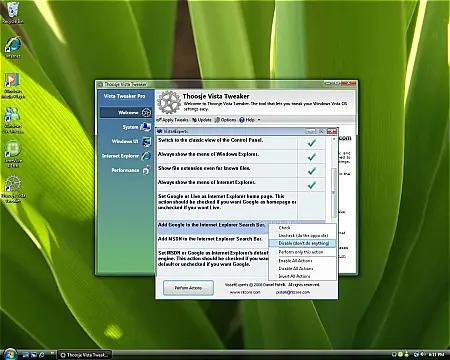Open the Windows UI section

point(131,141)
